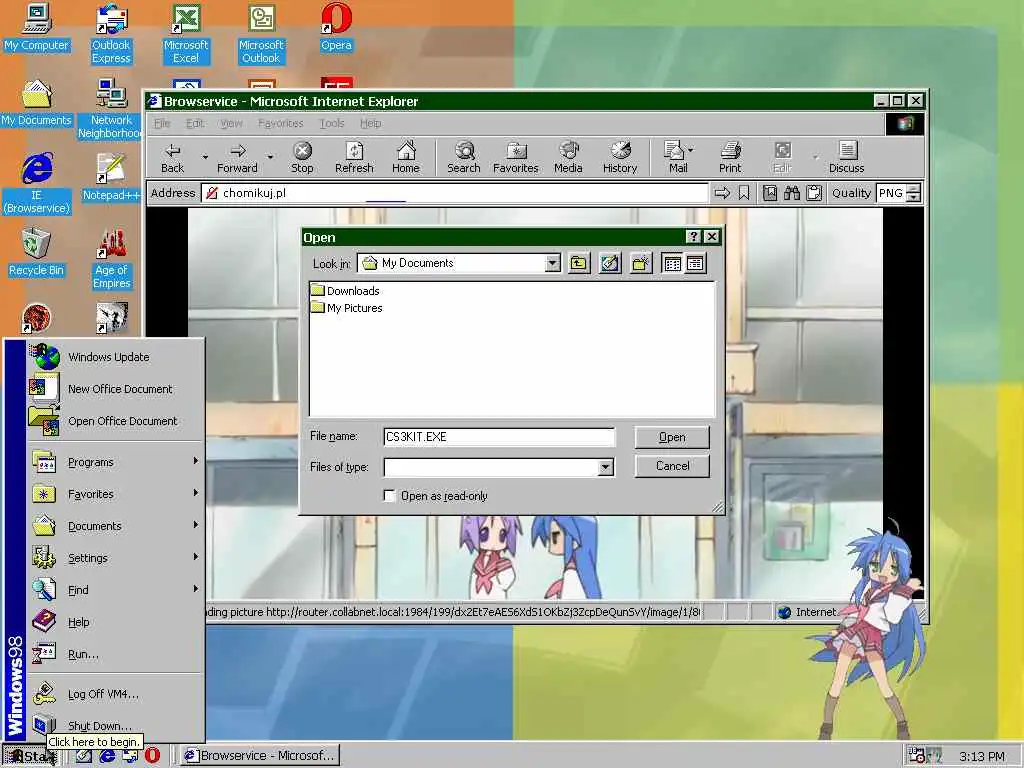Open the Help menu in menu bar
This screenshot has height=768, width=1024.
pyautogui.click(x=370, y=123)
